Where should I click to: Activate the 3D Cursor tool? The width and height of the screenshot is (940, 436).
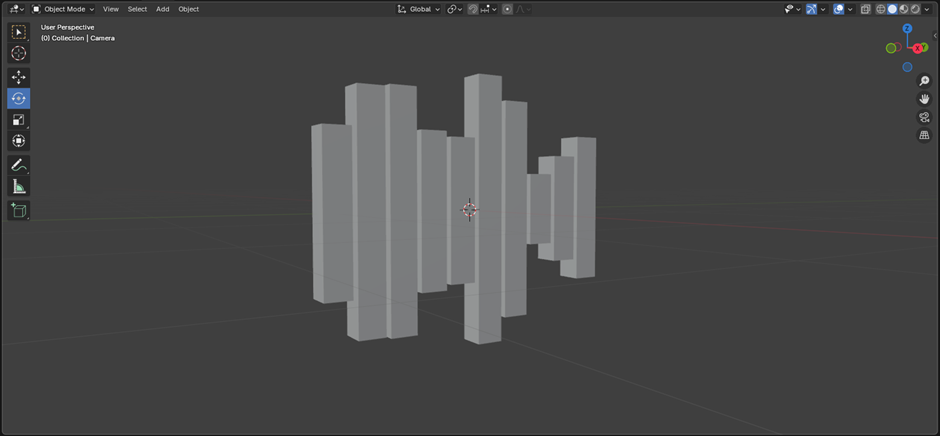click(18, 53)
